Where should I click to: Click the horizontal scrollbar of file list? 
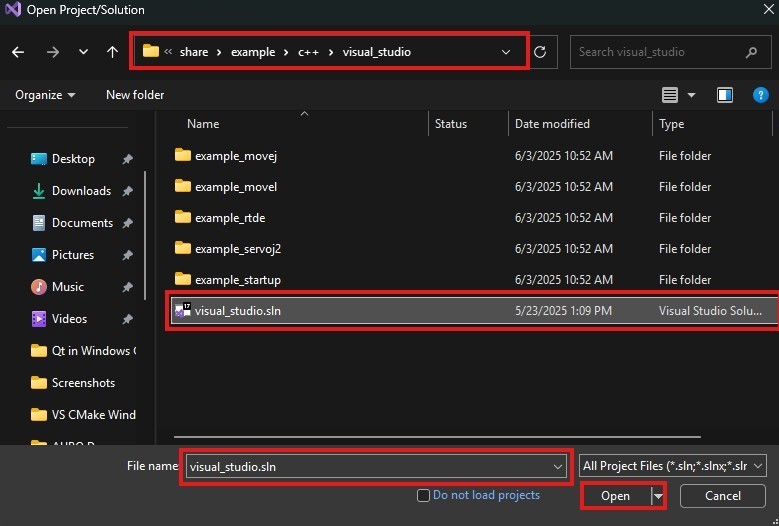(x=437, y=437)
